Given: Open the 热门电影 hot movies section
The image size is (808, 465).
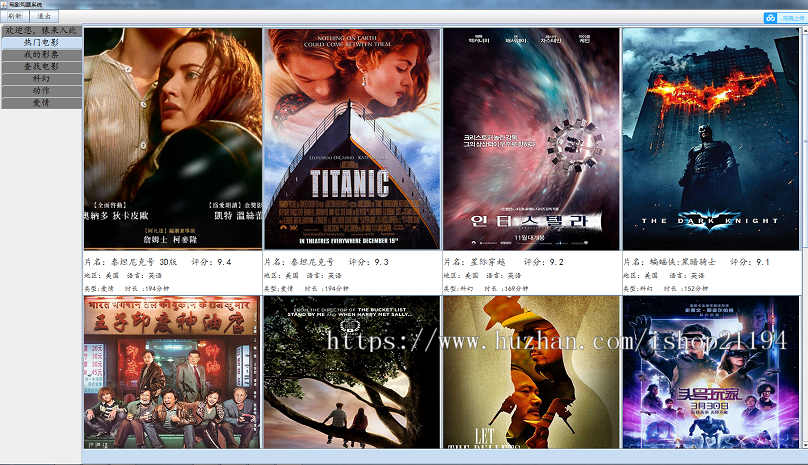Looking at the screenshot, I should click(41, 43).
